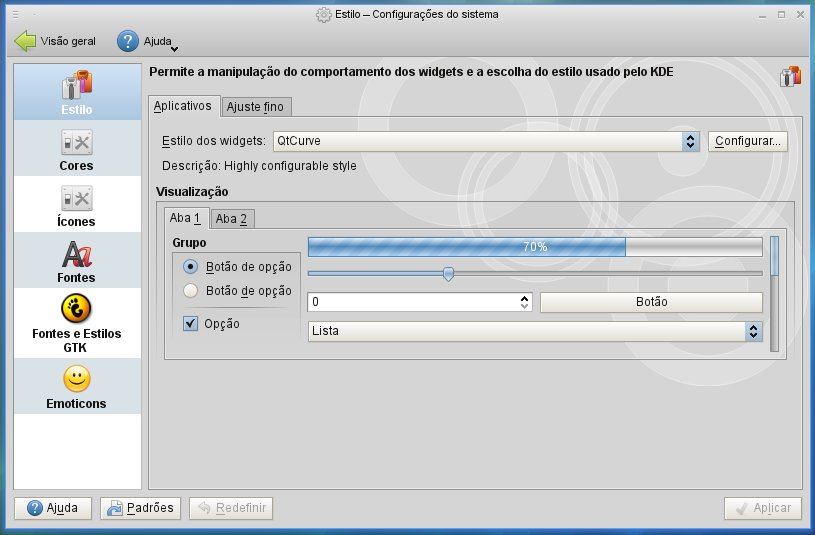Click the Visualização heading
The width and height of the screenshot is (815, 535).
(x=192, y=192)
